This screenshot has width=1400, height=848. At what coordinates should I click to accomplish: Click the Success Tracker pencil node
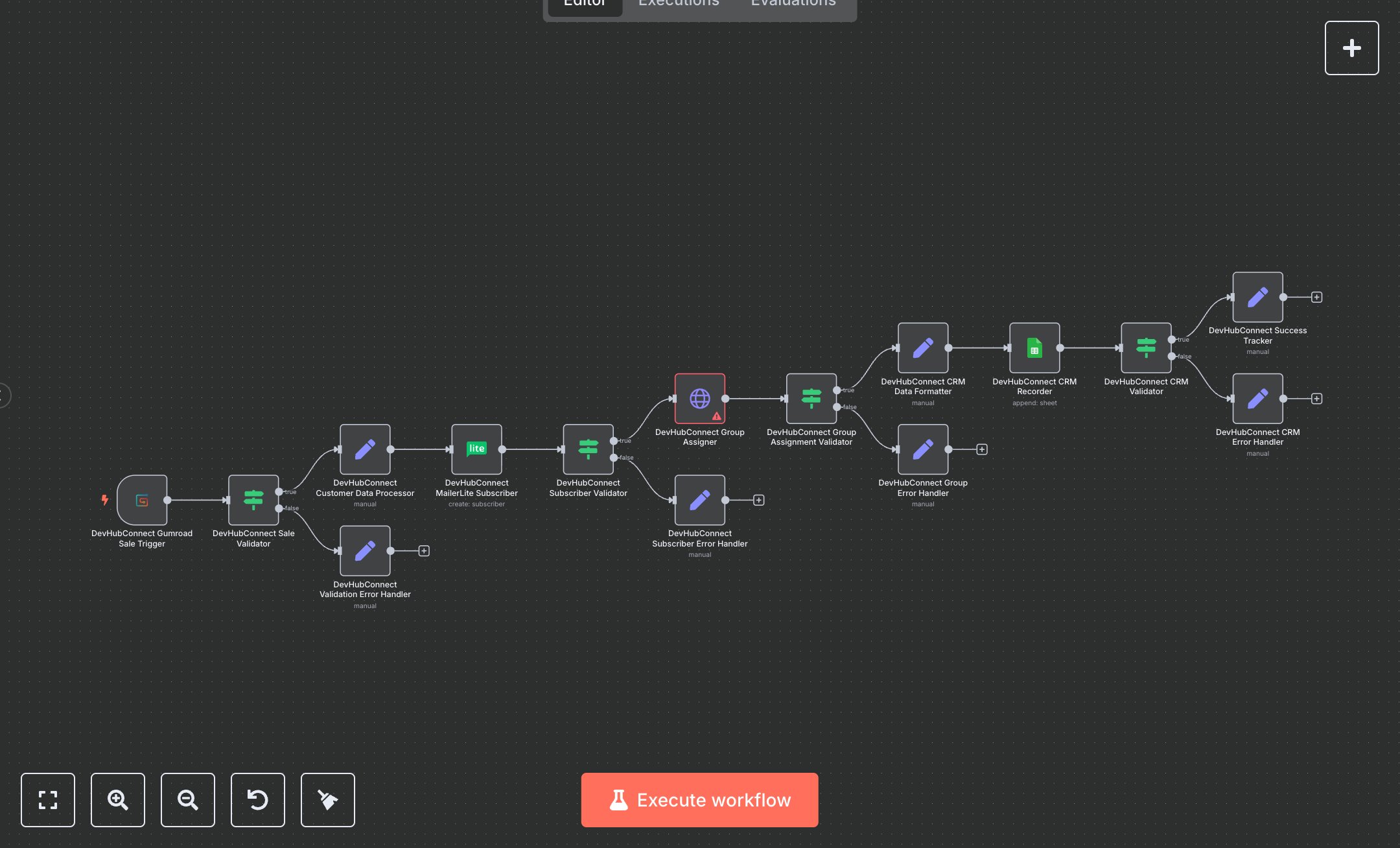[x=1257, y=297]
